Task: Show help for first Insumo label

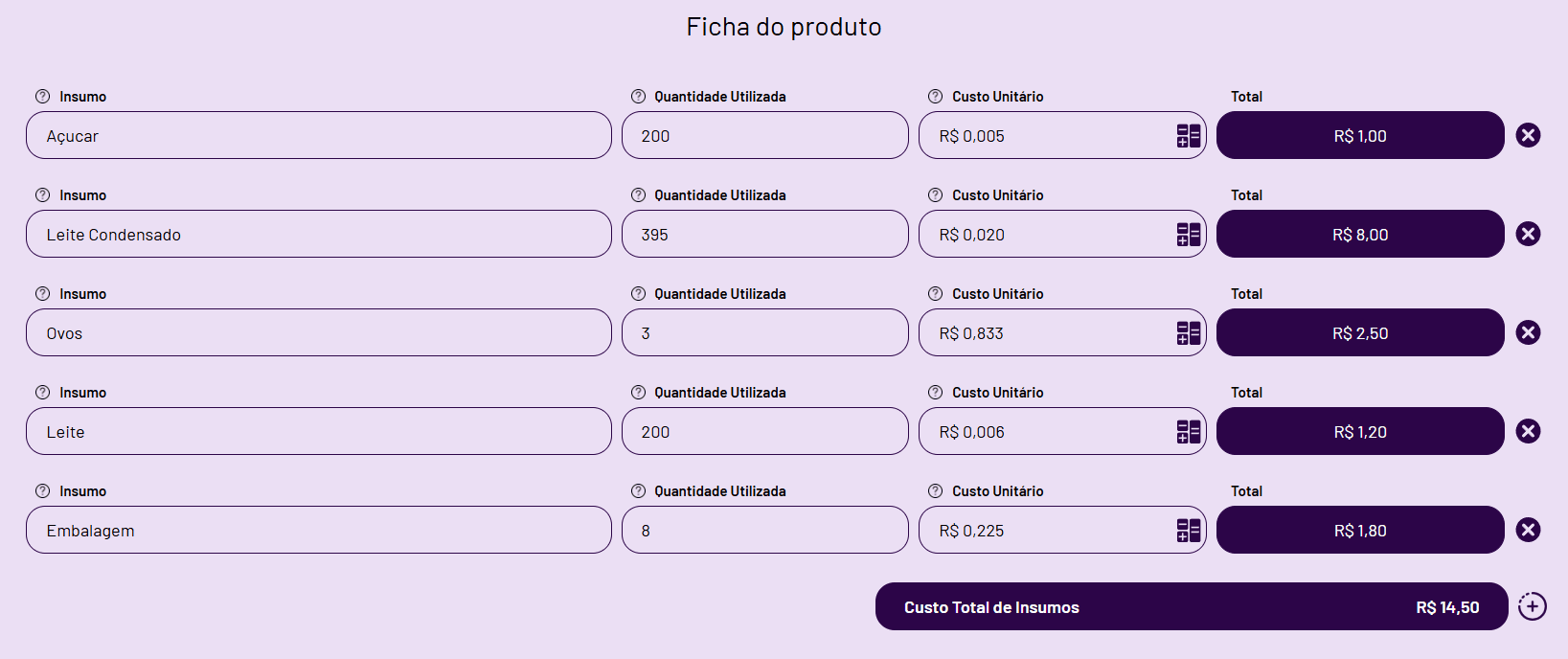Action: (x=42, y=97)
